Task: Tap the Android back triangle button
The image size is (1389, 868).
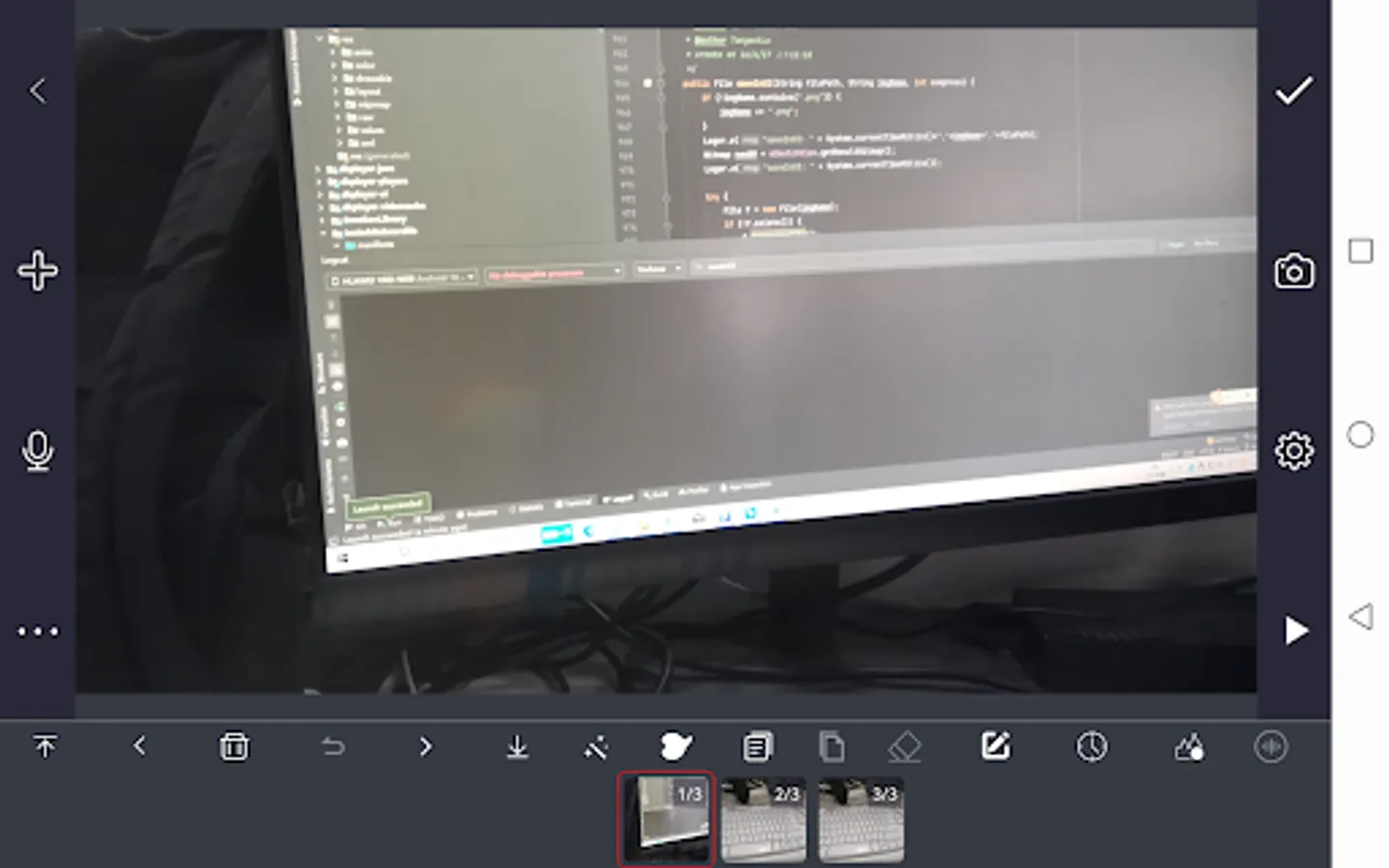Action: click(1360, 616)
